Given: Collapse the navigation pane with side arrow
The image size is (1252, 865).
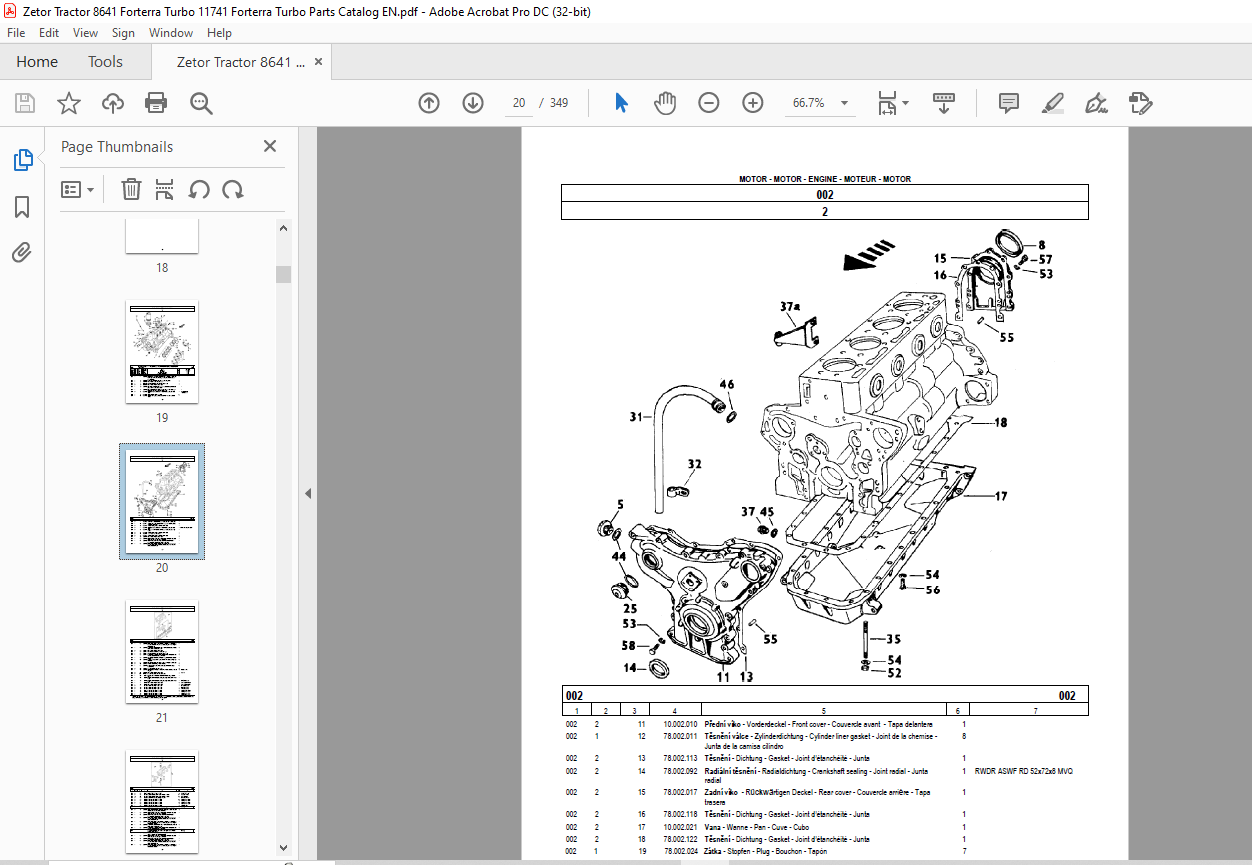Looking at the screenshot, I should (308, 493).
